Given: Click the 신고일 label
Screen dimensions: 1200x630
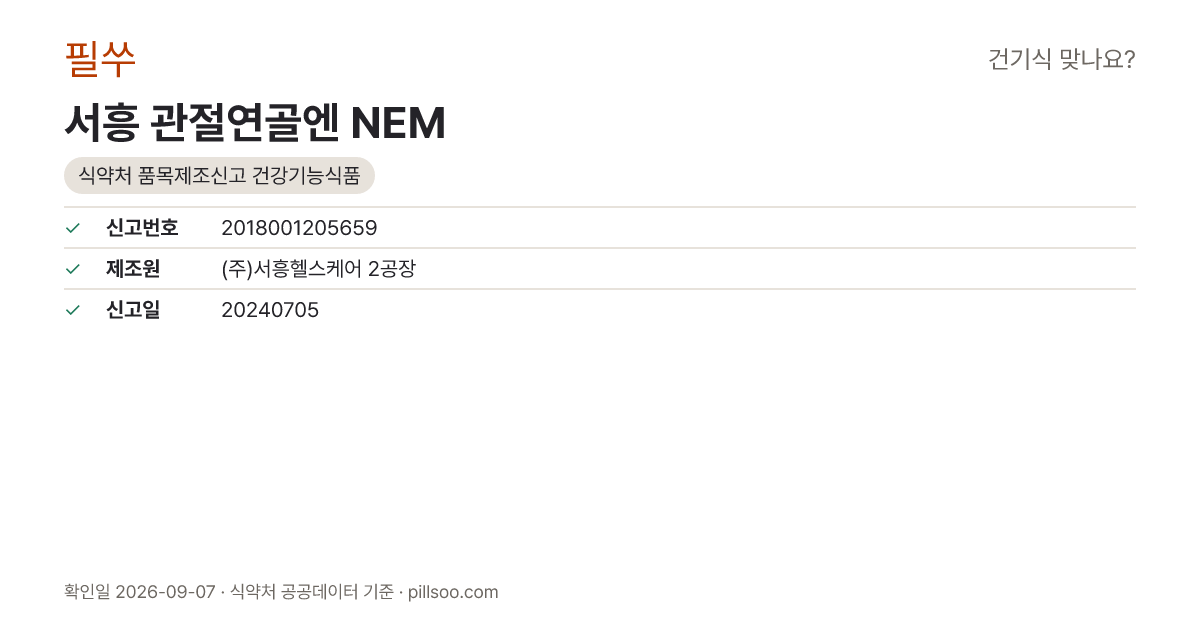Looking at the screenshot, I should click(x=133, y=310).
